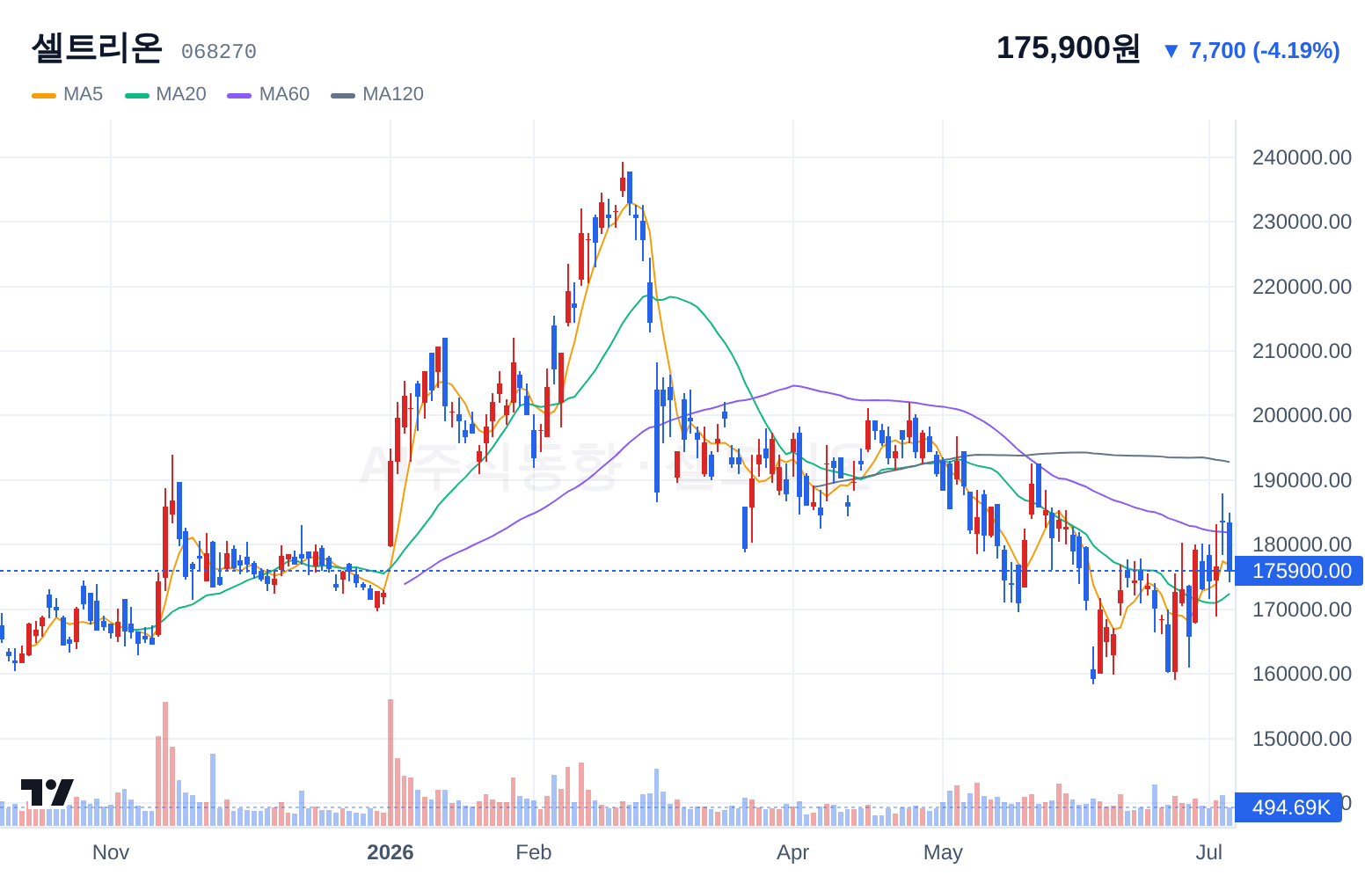
Task: Click the orange MA5 legend swatch
Action: pyautogui.click(x=44, y=95)
